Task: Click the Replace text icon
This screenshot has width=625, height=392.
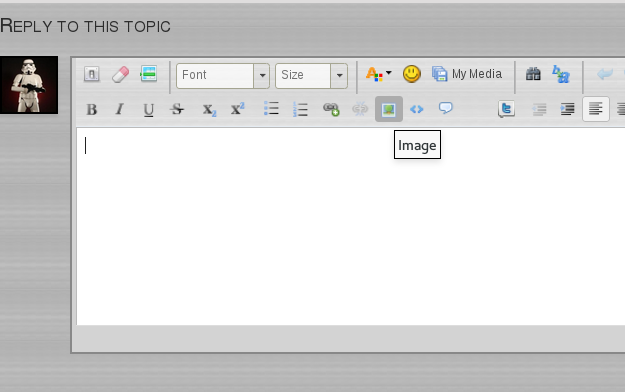Action: coord(561,74)
